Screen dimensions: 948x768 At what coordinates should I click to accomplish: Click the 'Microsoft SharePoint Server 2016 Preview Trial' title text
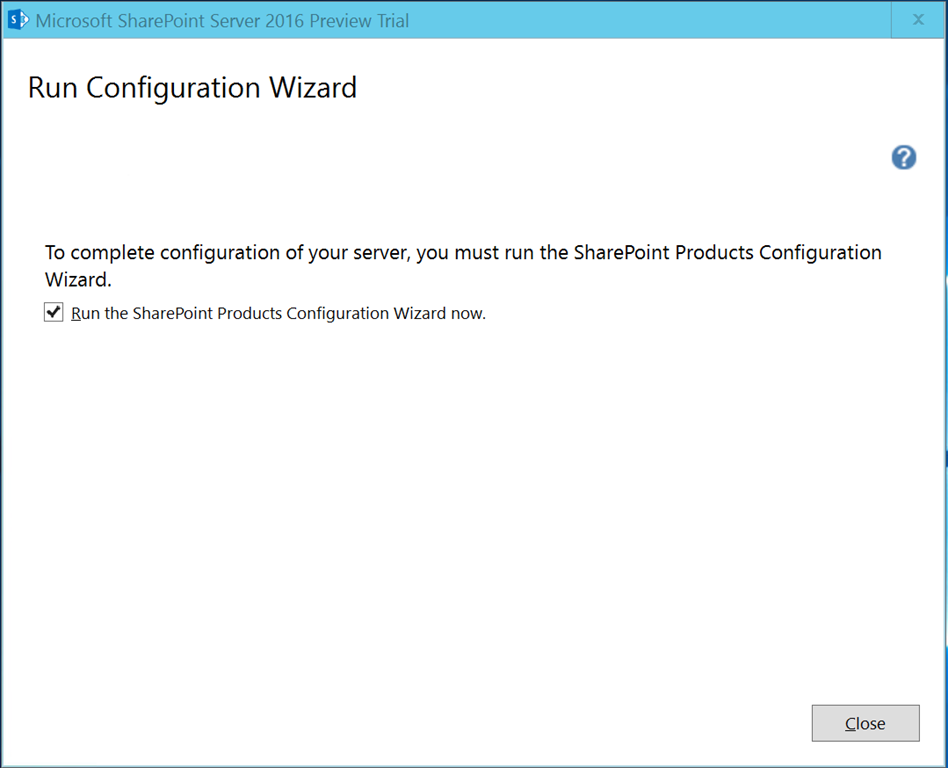[222, 21]
